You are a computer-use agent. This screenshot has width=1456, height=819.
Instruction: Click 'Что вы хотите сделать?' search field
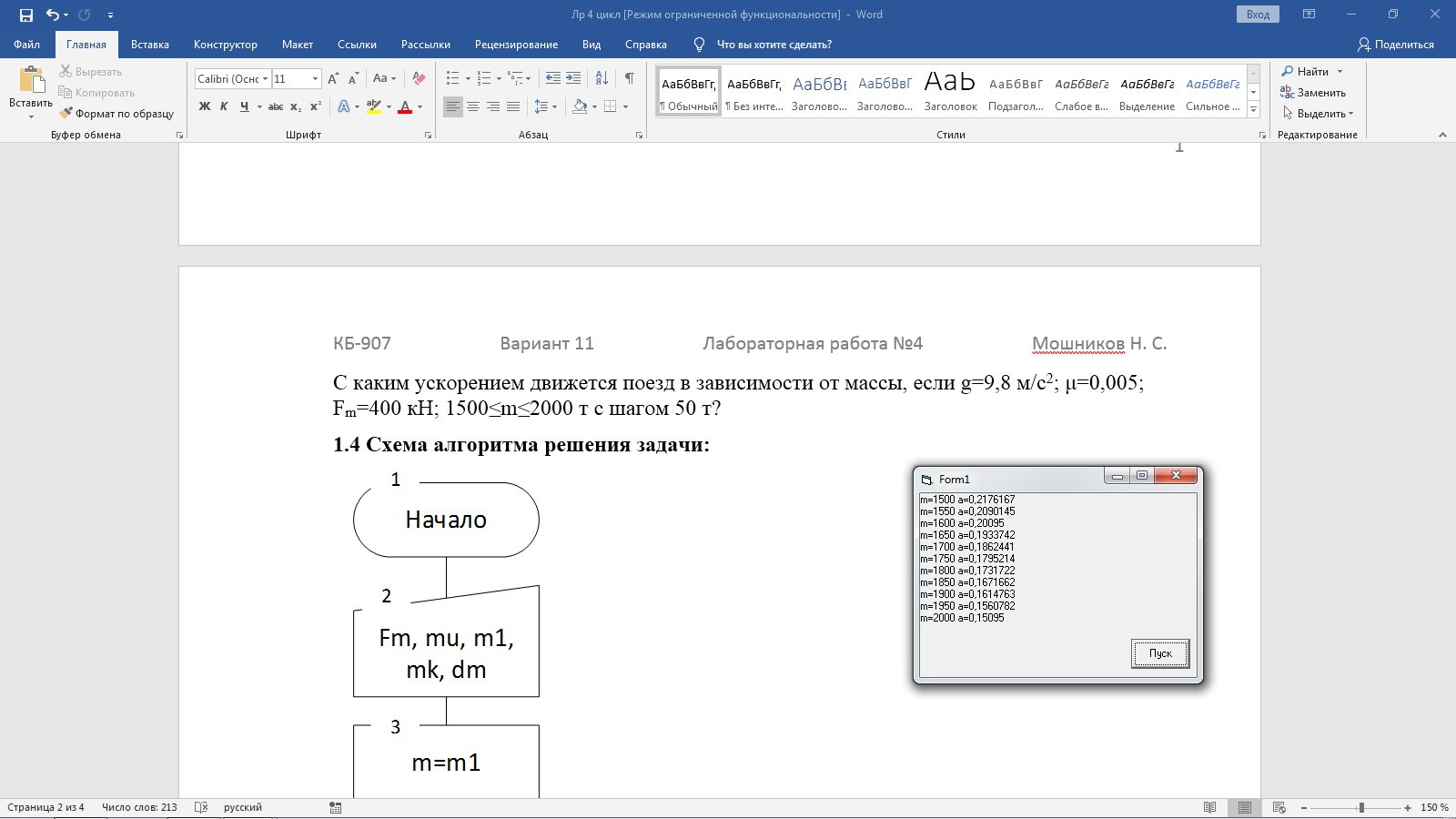[x=773, y=45]
